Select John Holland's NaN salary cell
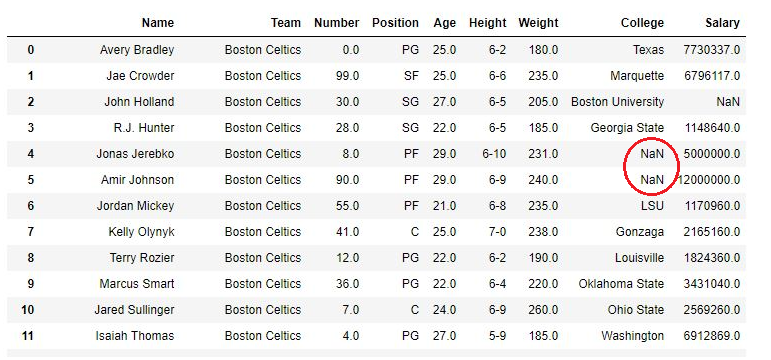This screenshot has height=360, width=771. (x=728, y=102)
